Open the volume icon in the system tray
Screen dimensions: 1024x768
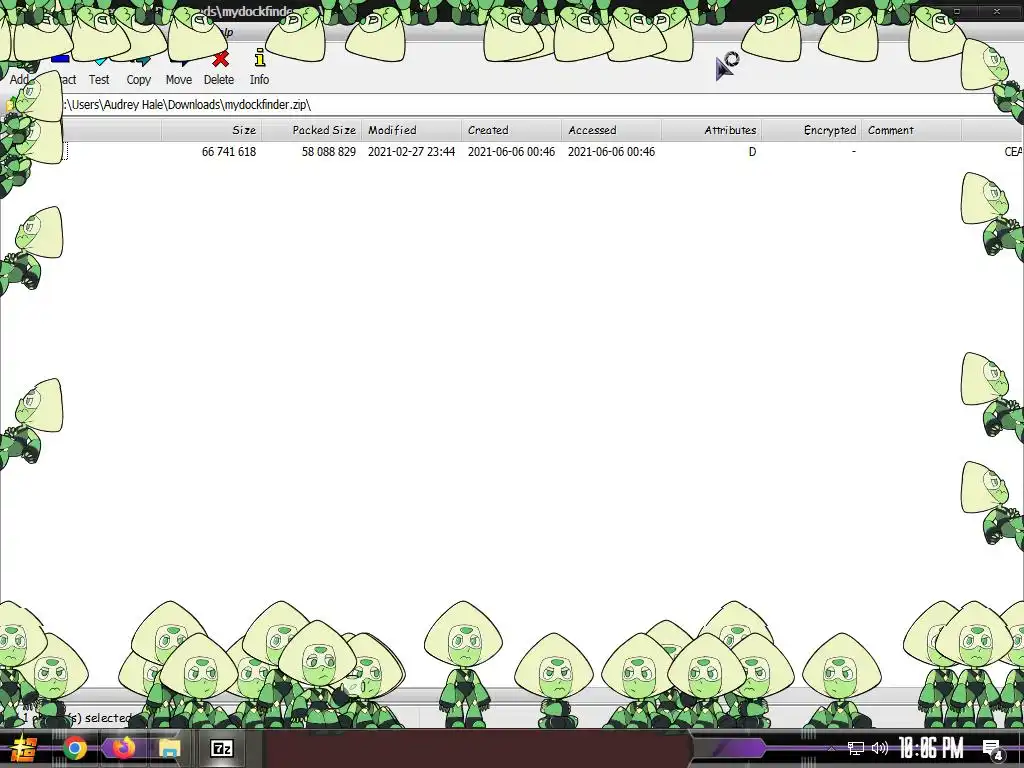coord(880,748)
